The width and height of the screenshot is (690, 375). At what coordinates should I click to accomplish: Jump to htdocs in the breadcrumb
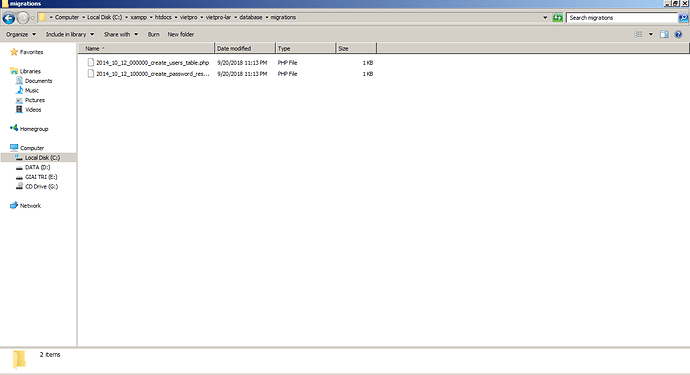(x=163, y=18)
